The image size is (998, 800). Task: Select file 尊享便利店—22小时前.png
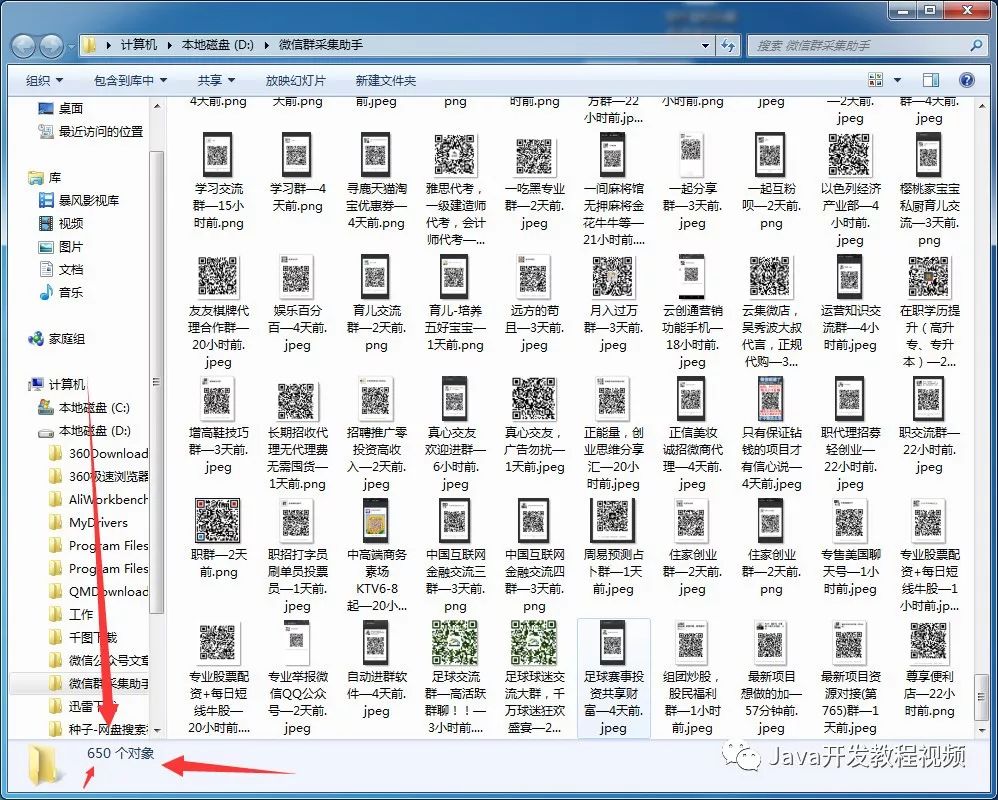tap(929, 670)
